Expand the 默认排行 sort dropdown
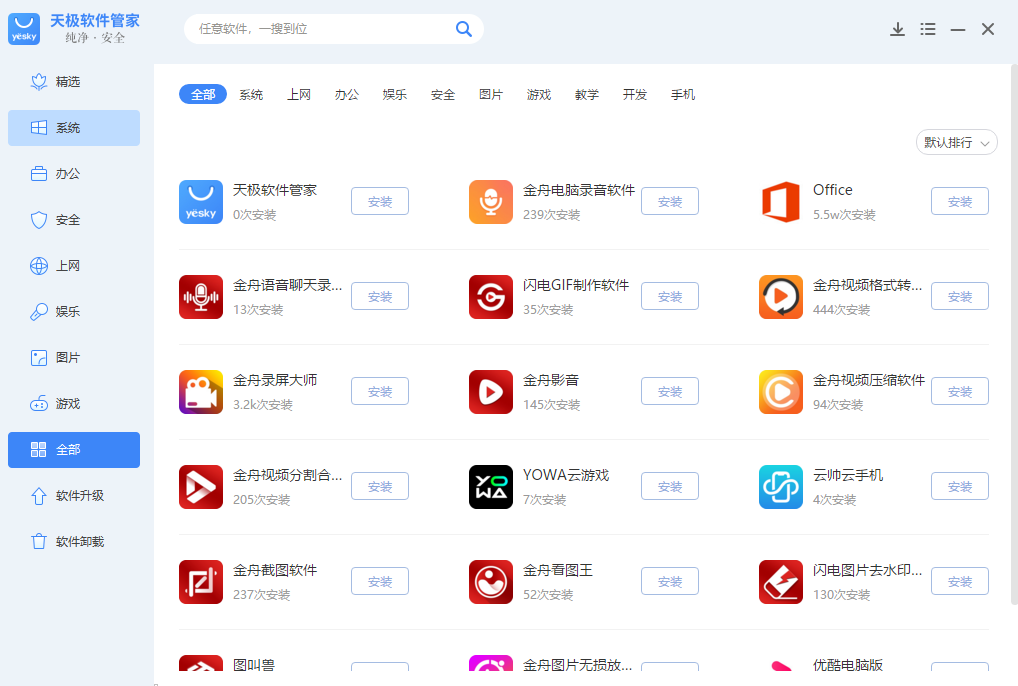 [x=956, y=143]
